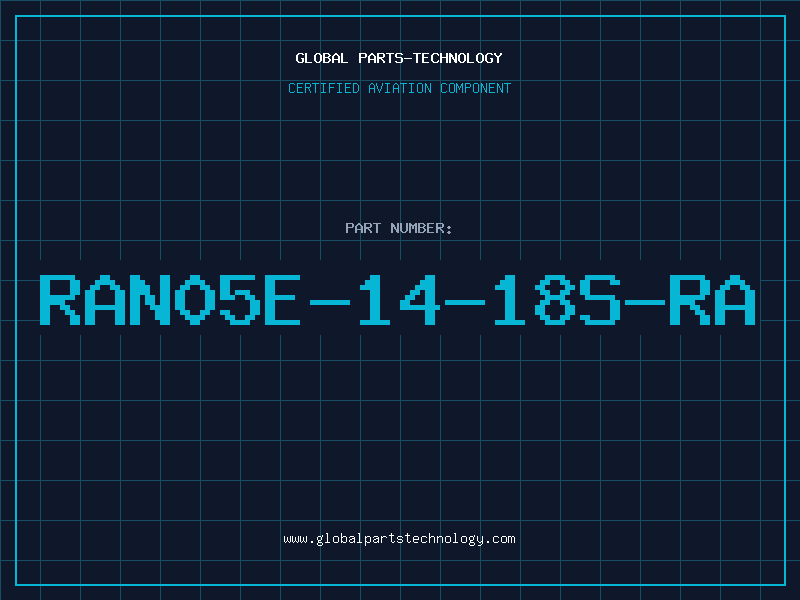Click the PART NUMBER: label
800x600 pixels.
398,228
